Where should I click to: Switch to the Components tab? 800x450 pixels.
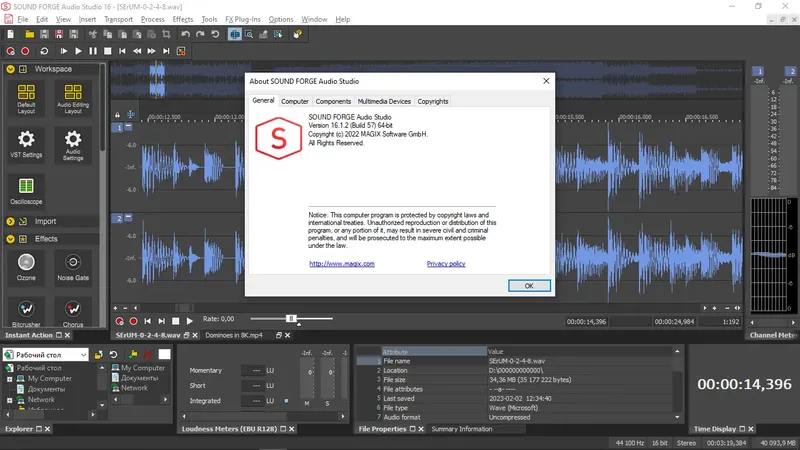pos(333,101)
